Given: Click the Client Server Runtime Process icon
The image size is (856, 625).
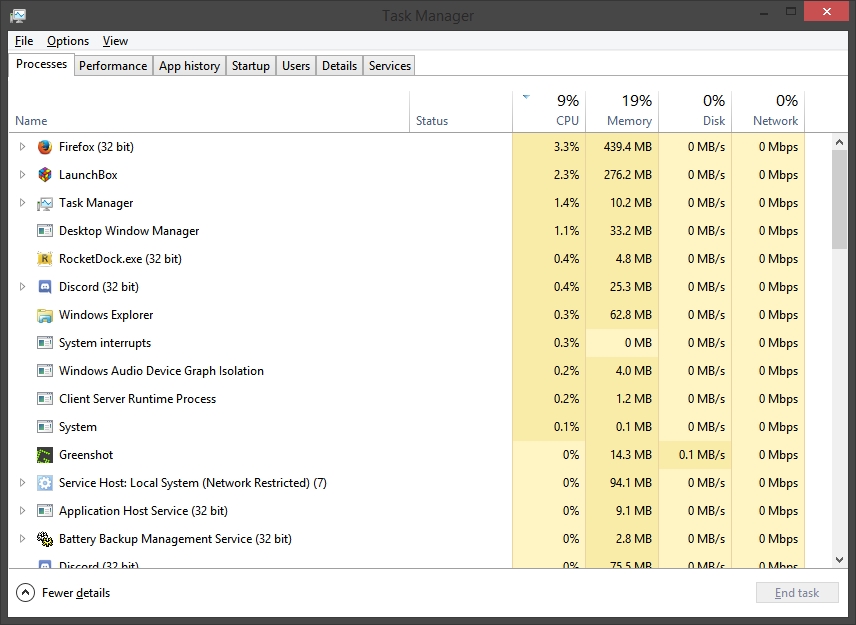Looking at the screenshot, I should pos(45,399).
